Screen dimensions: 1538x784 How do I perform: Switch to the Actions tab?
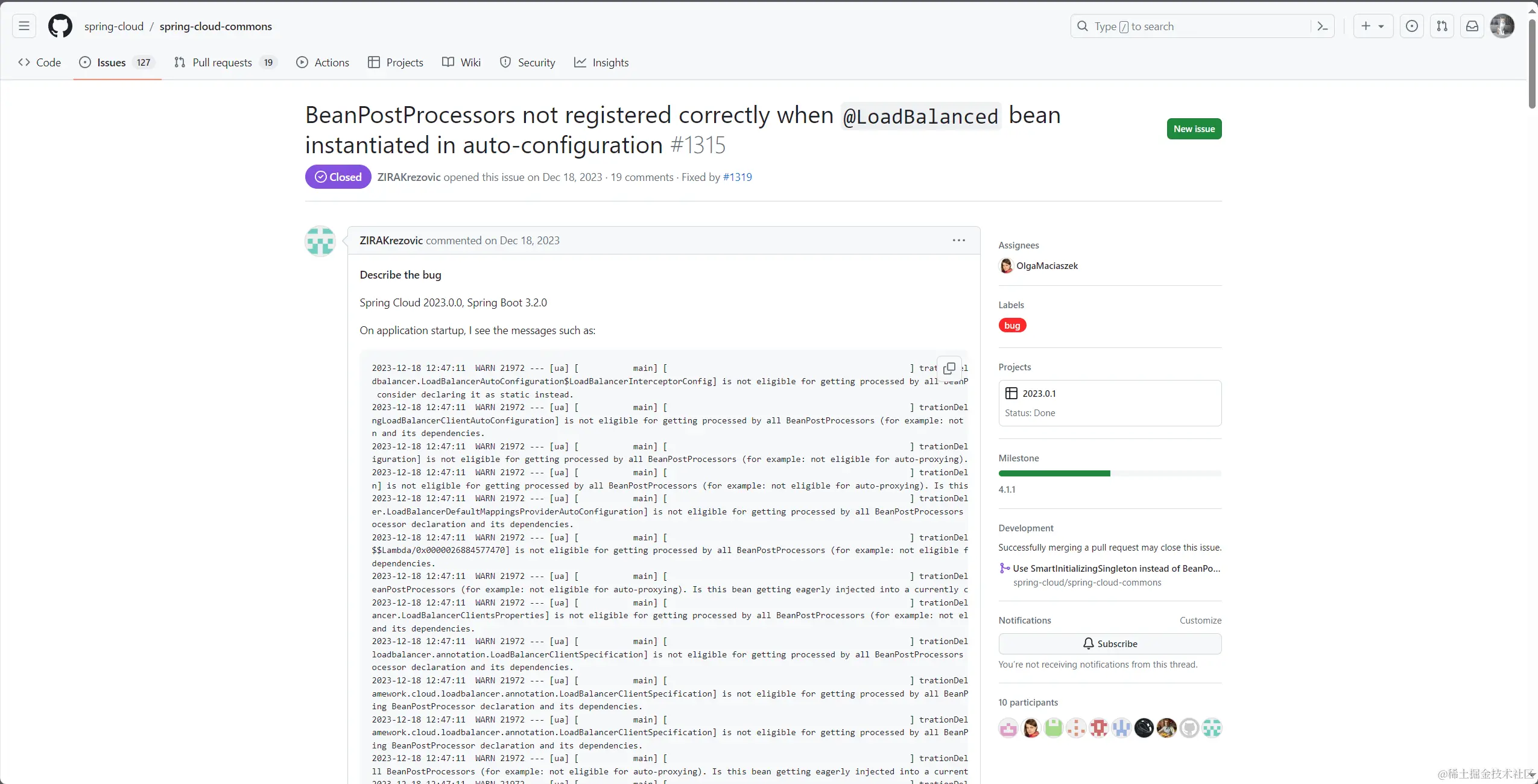pos(323,62)
